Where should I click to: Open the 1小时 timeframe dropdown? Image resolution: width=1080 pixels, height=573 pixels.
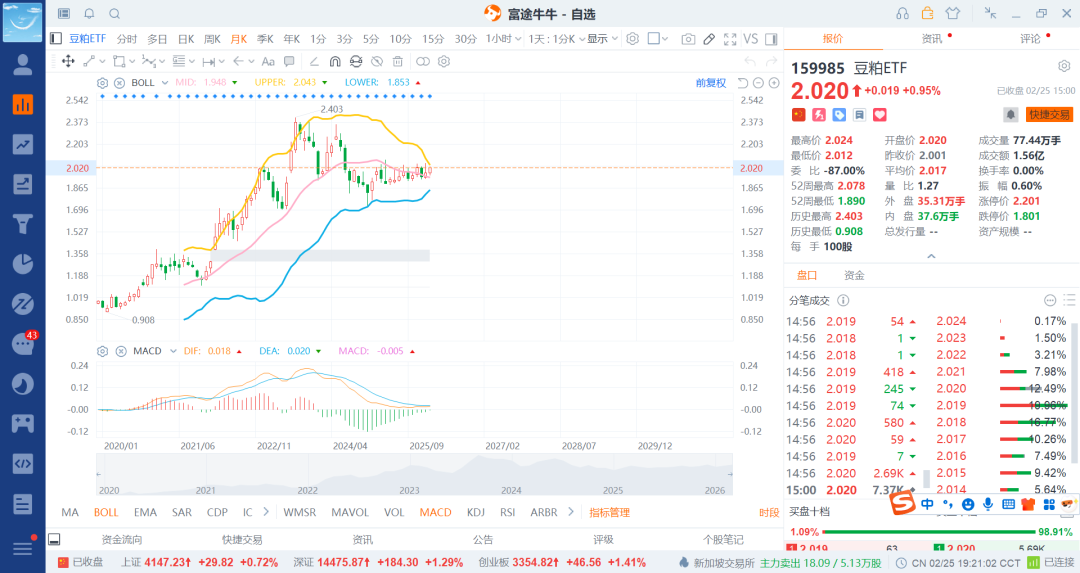503,39
